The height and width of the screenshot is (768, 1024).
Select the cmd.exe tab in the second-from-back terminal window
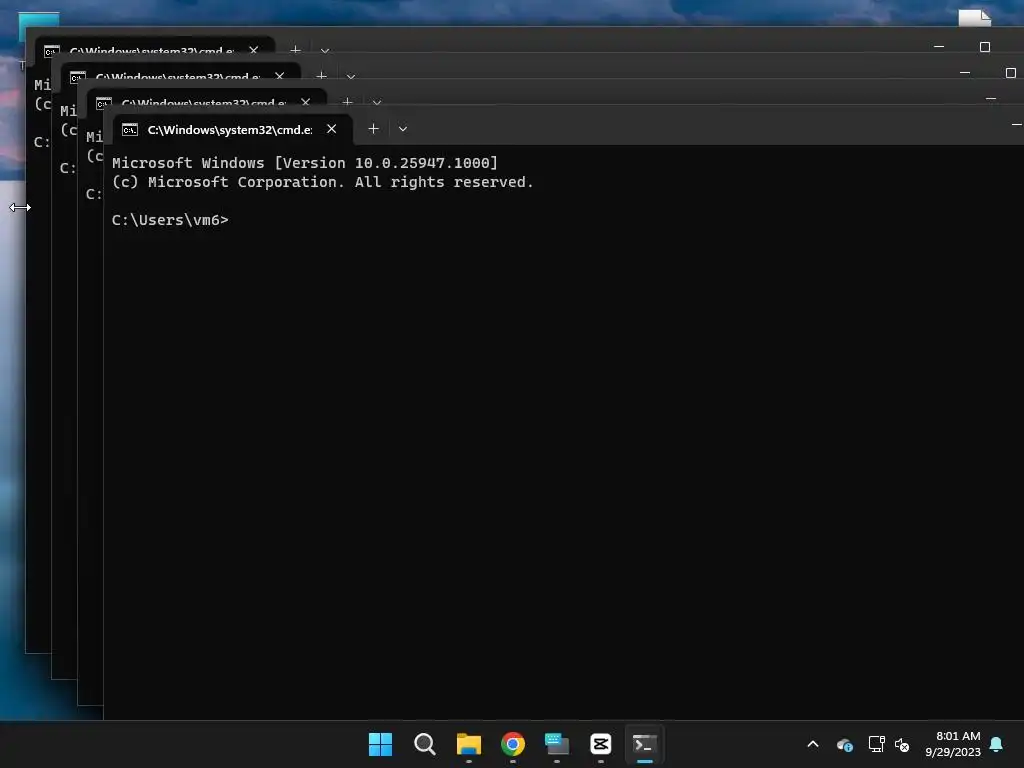click(x=180, y=73)
